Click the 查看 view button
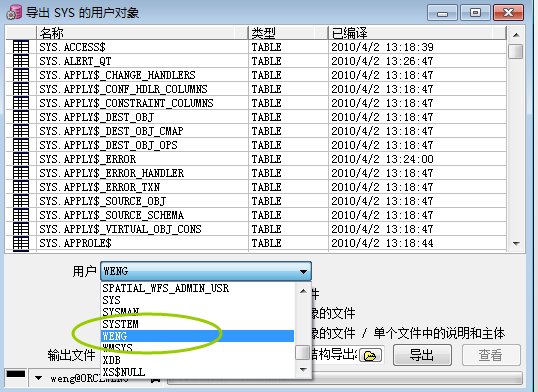Image resolution: width=538 pixels, height=392 pixels. coord(491,355)
